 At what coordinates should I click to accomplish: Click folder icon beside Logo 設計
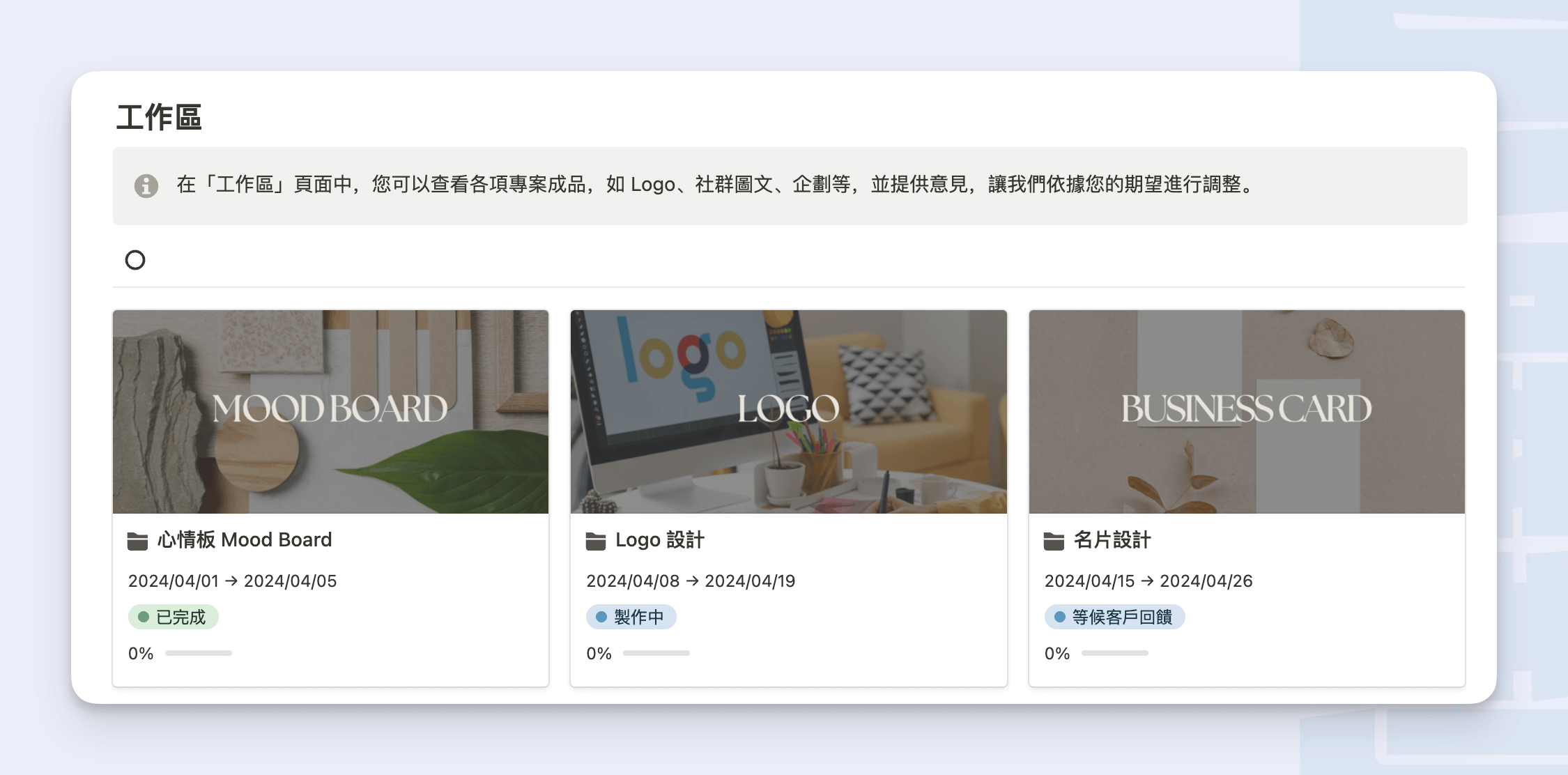coord(596,541)
